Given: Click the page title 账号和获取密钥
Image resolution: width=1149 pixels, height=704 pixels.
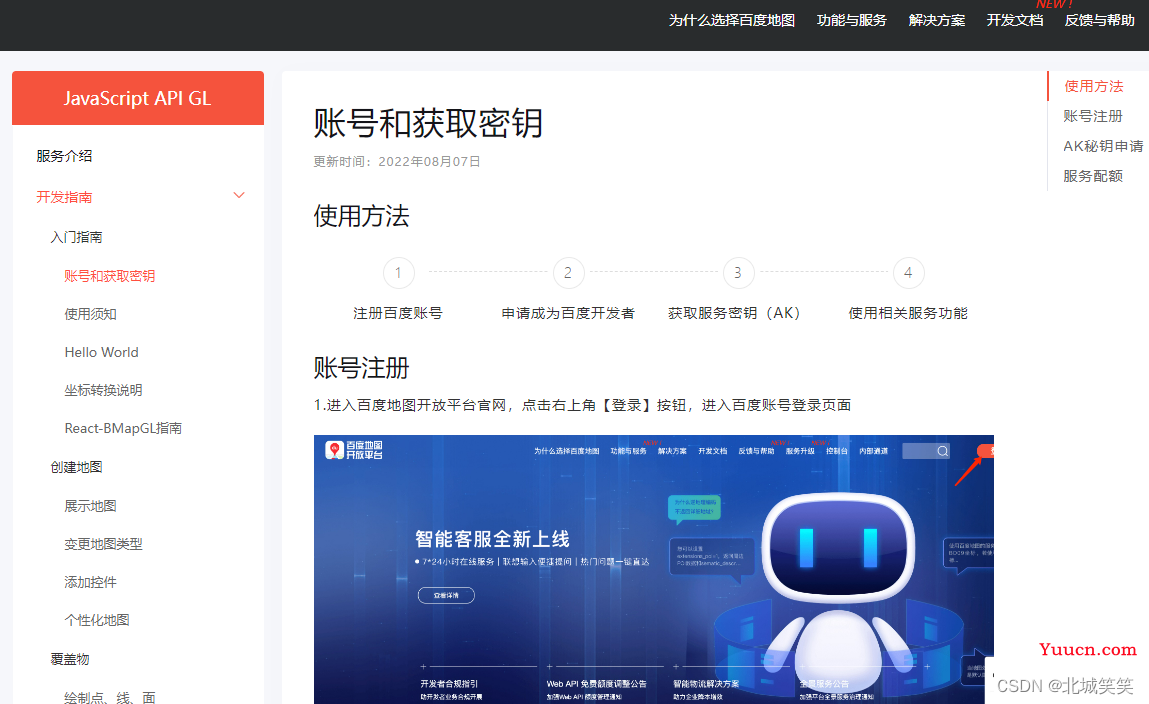Looking at the screenshot, I should 428,123.
